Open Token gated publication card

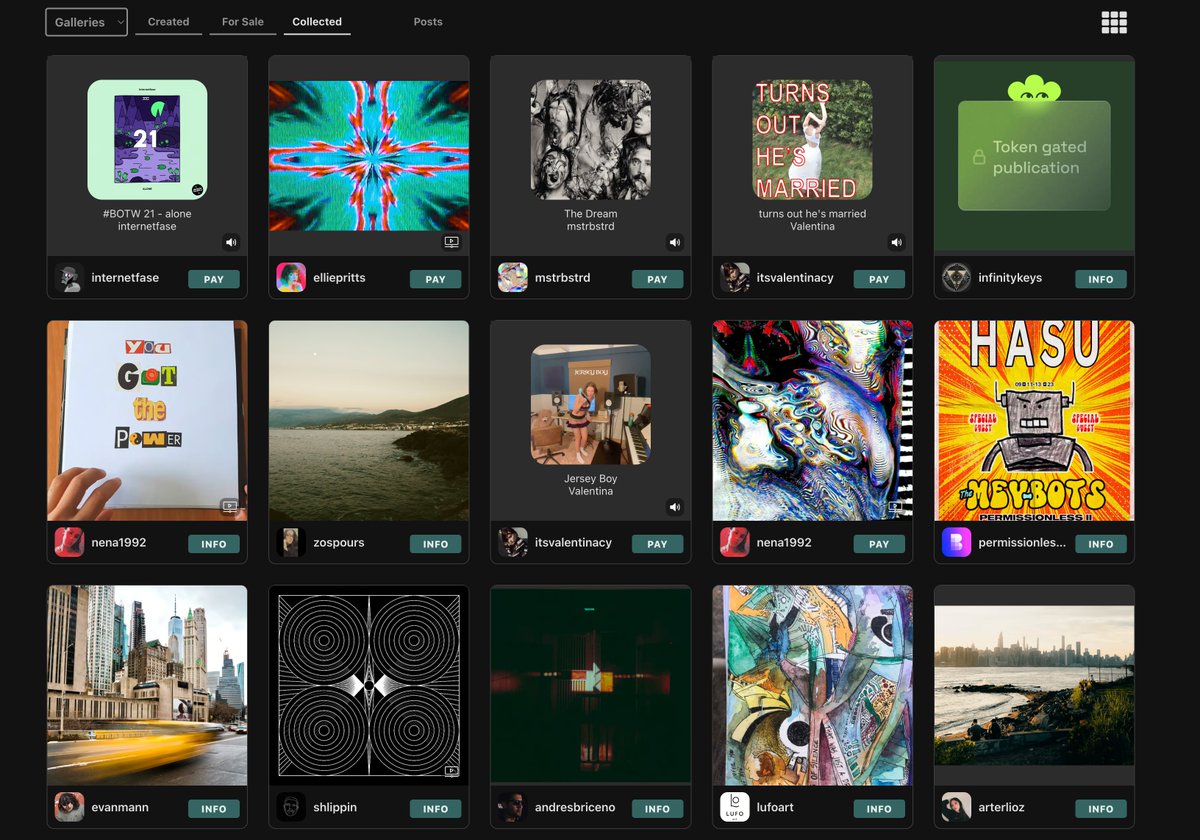point(1034,155)
